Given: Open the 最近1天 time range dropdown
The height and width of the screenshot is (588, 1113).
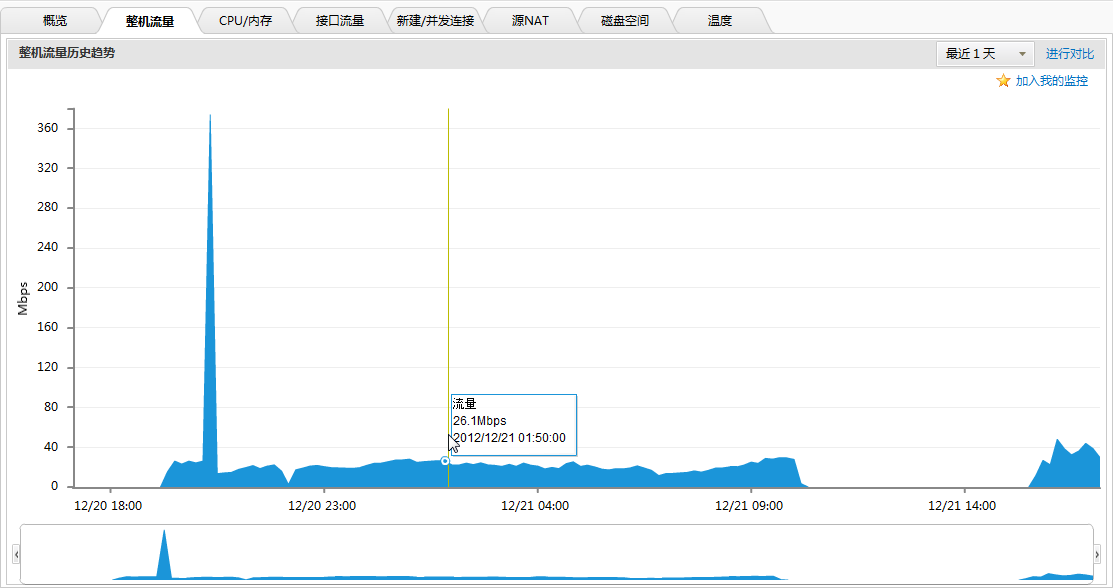Looking at the screenshot, I should [984, 54].
